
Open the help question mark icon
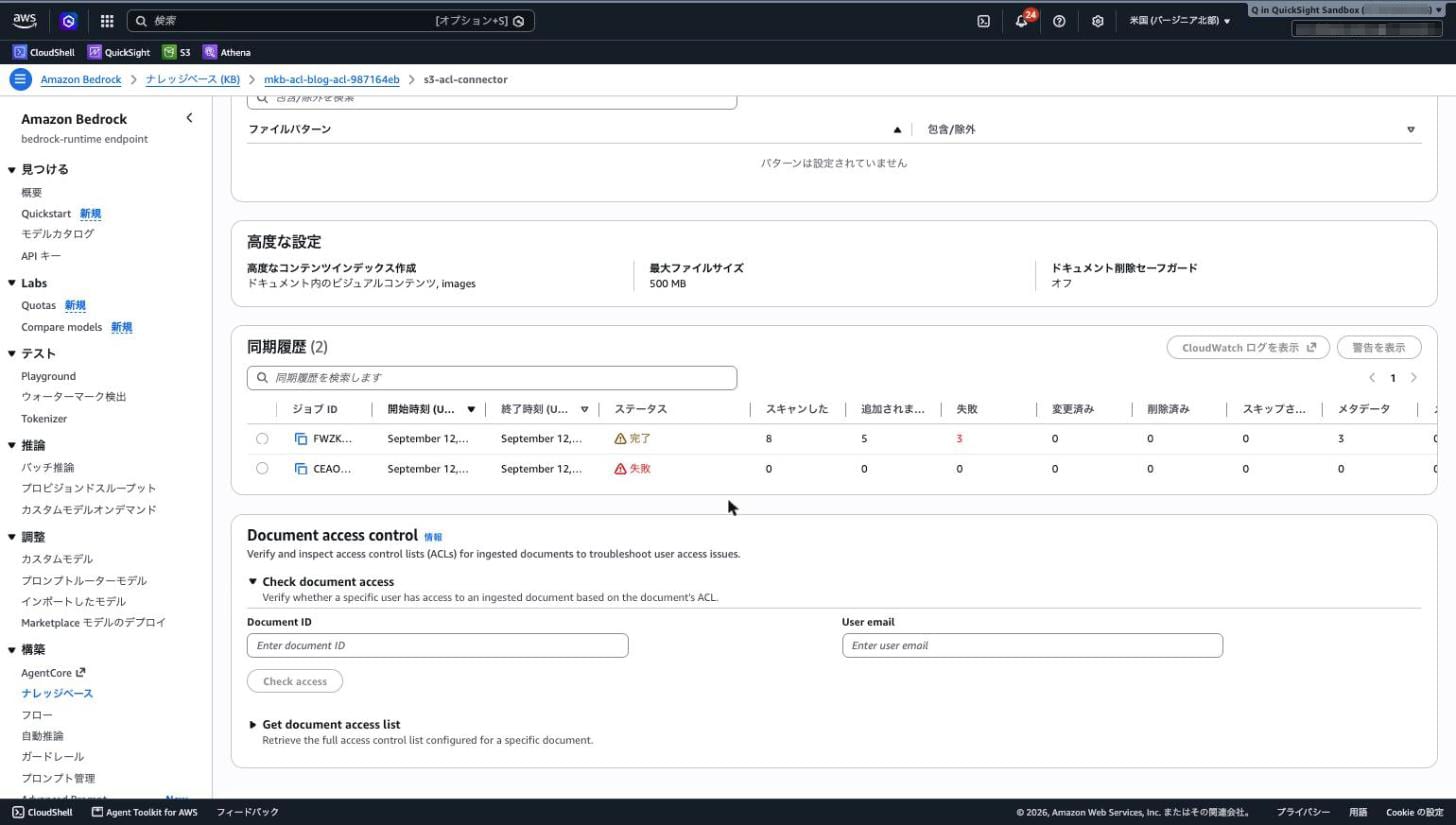[x=1059, y=21]
